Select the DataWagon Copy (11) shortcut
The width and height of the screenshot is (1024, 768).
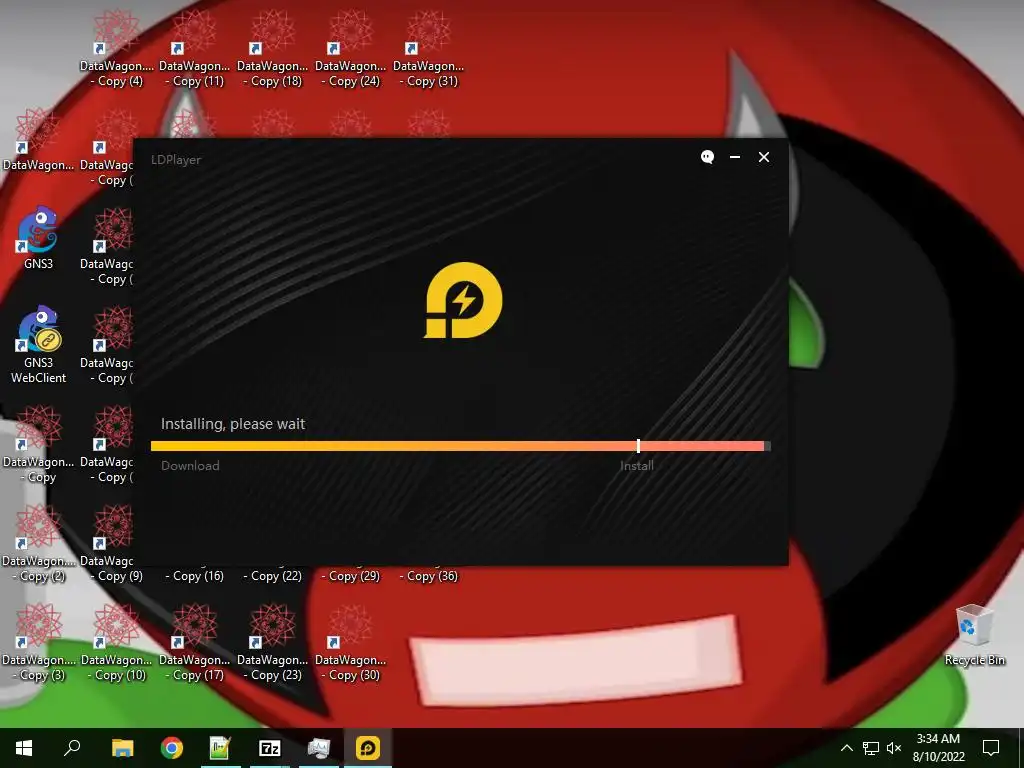(x=195, y=48)
